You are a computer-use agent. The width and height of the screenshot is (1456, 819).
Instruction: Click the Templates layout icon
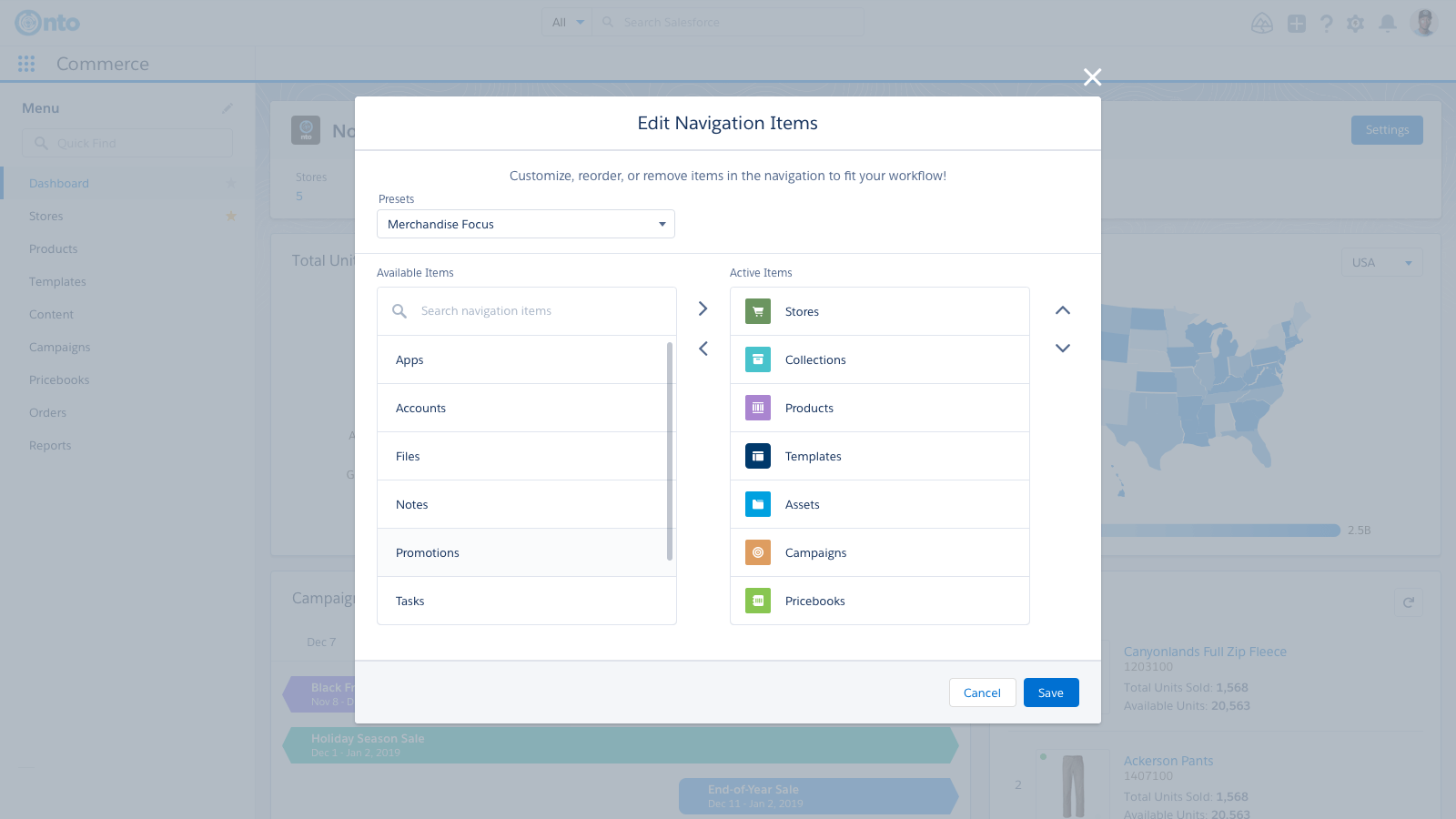point(757,456)
